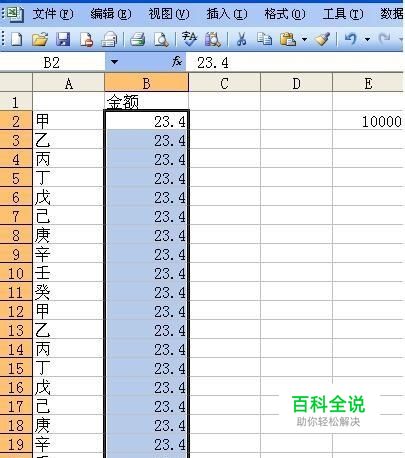
Task: Select column D header
Action: point(296,83)
